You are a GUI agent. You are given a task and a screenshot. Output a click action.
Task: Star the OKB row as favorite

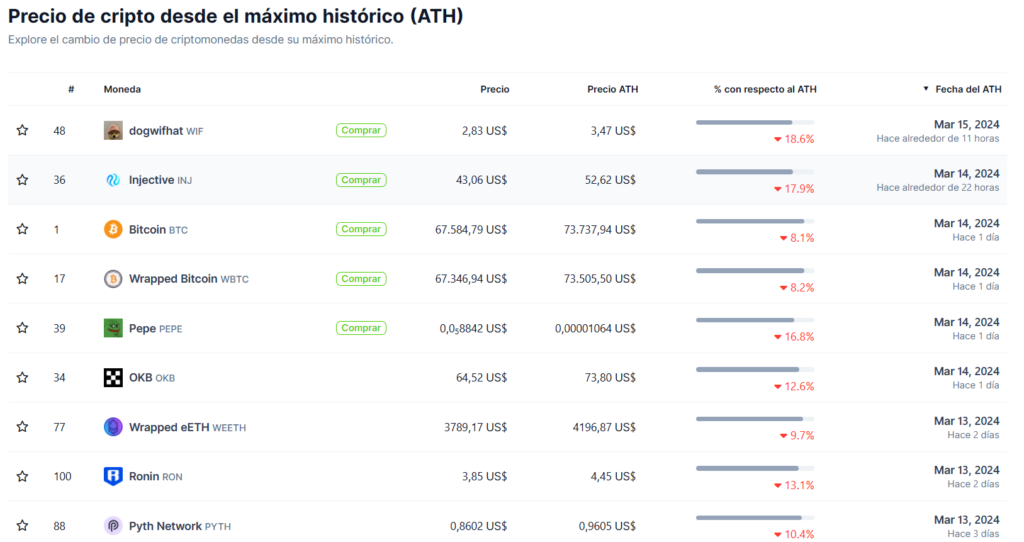22,378
